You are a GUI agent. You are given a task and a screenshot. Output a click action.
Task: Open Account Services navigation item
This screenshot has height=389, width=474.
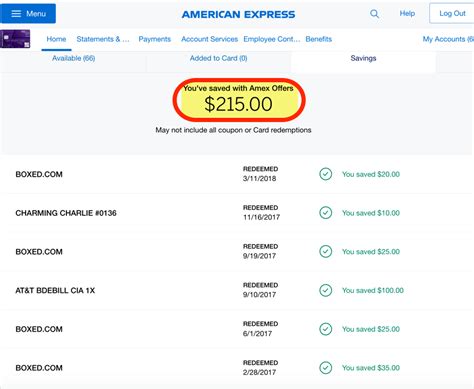[209, 39]
